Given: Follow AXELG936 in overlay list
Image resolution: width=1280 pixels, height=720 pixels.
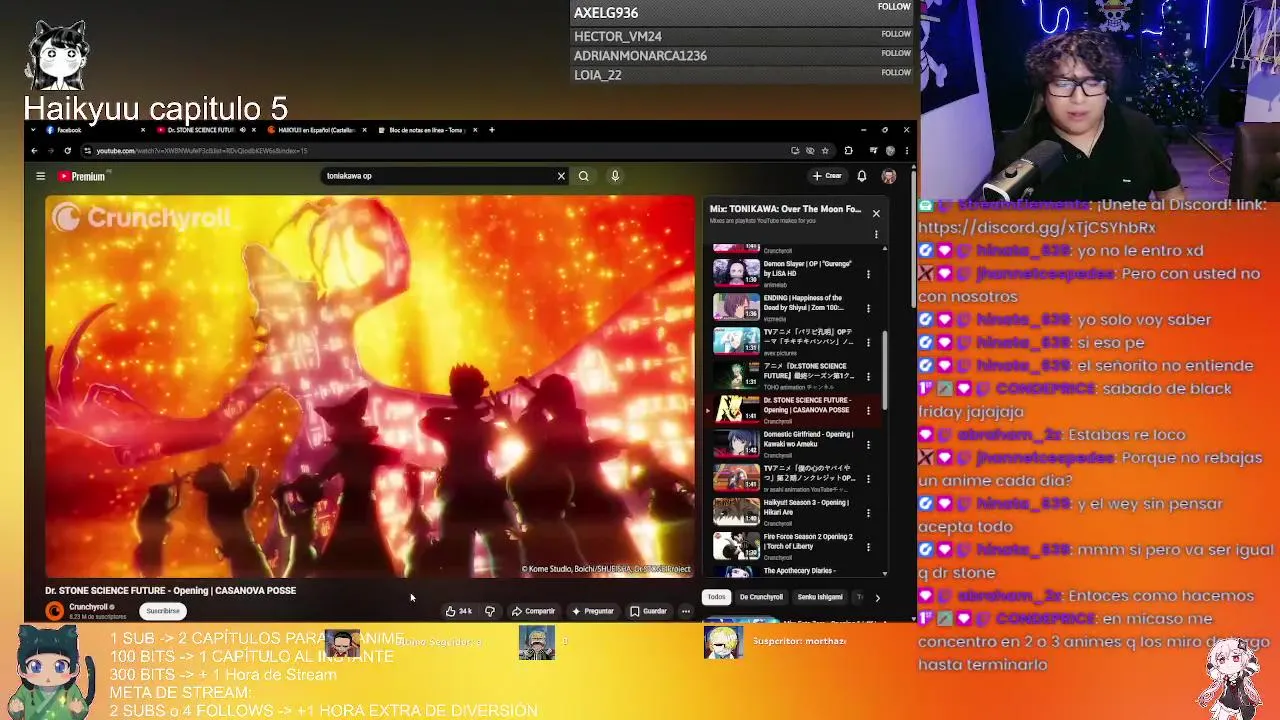Looking at the screenshot, I should (x=894, y=7).
